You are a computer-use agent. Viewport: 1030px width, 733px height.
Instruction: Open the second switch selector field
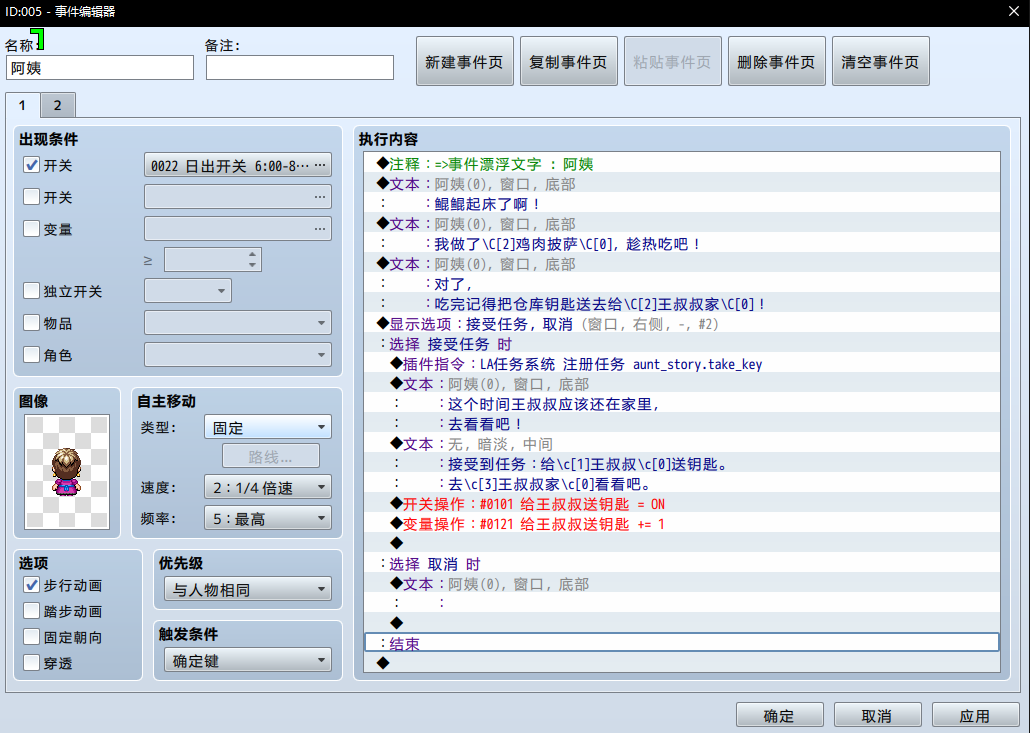click(x=238, y=197)
